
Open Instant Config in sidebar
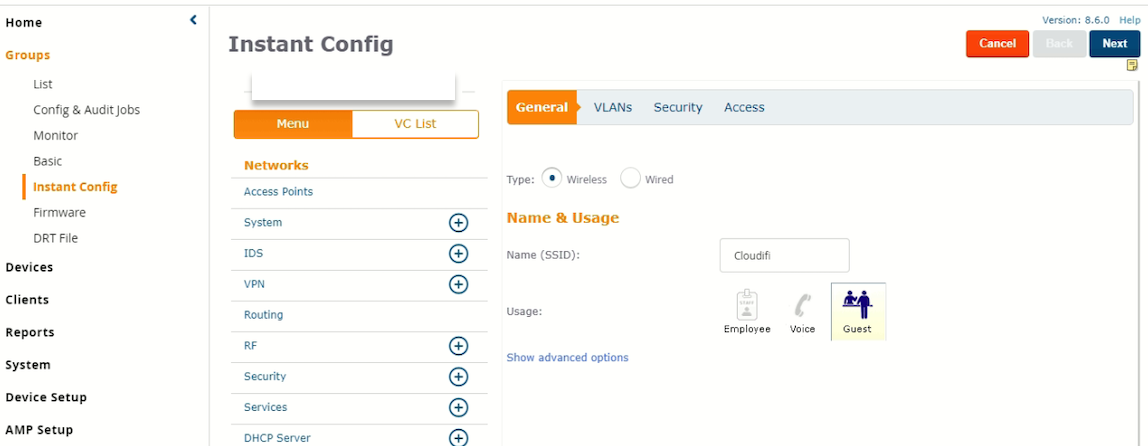75,187
